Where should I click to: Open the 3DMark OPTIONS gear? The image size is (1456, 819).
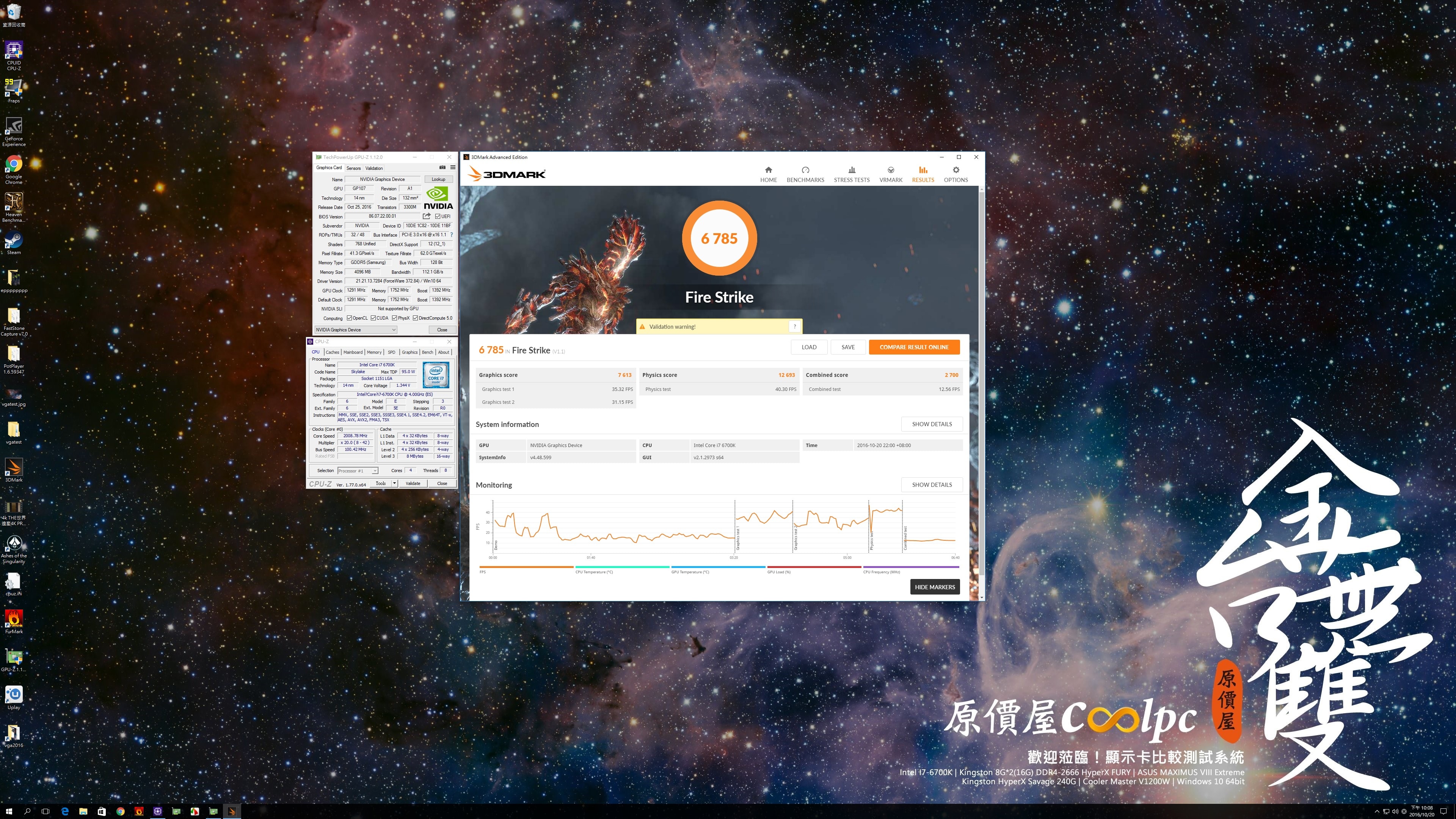pyautogui.click(x=956, y=174)
